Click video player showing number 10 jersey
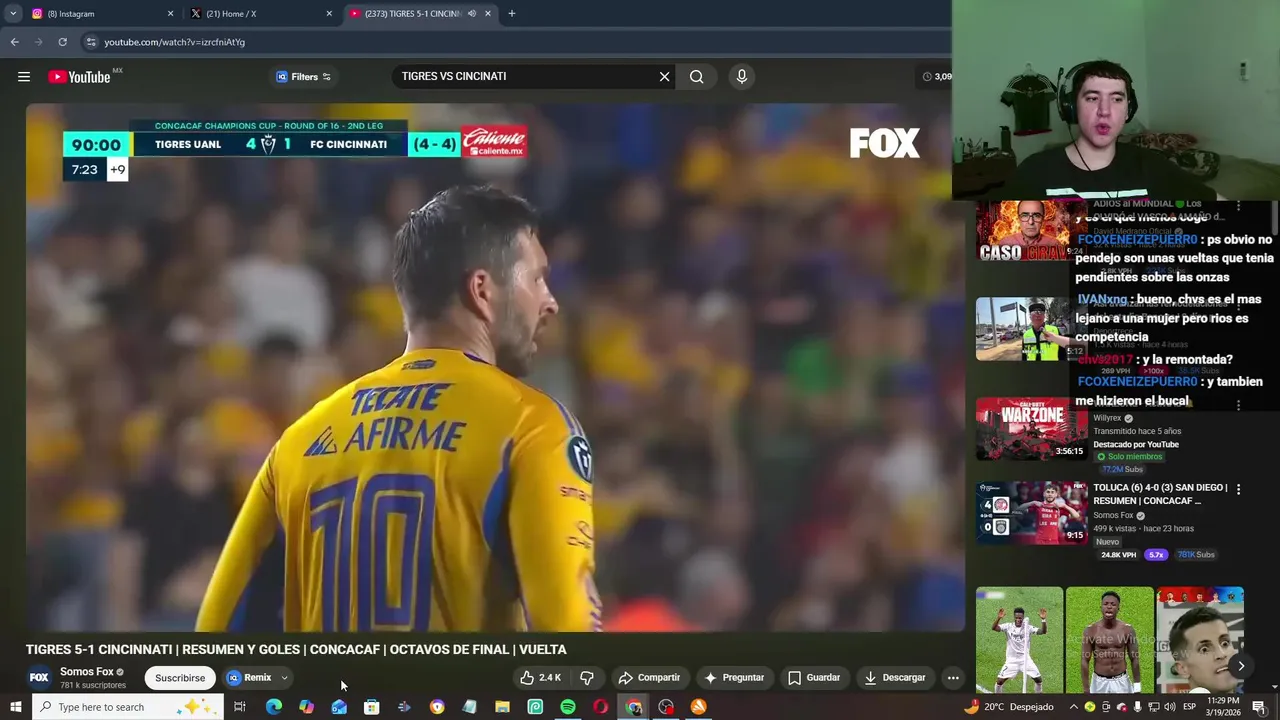1280x720 pixels. coord(495,367)
